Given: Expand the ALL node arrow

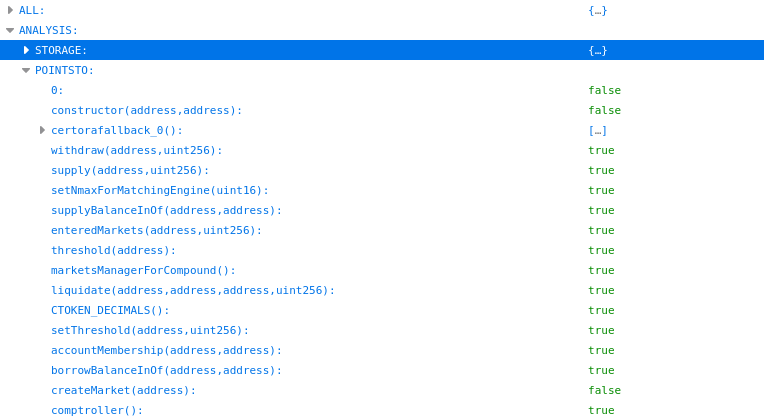Looking at the screenshot, I should tap(10, 10).
